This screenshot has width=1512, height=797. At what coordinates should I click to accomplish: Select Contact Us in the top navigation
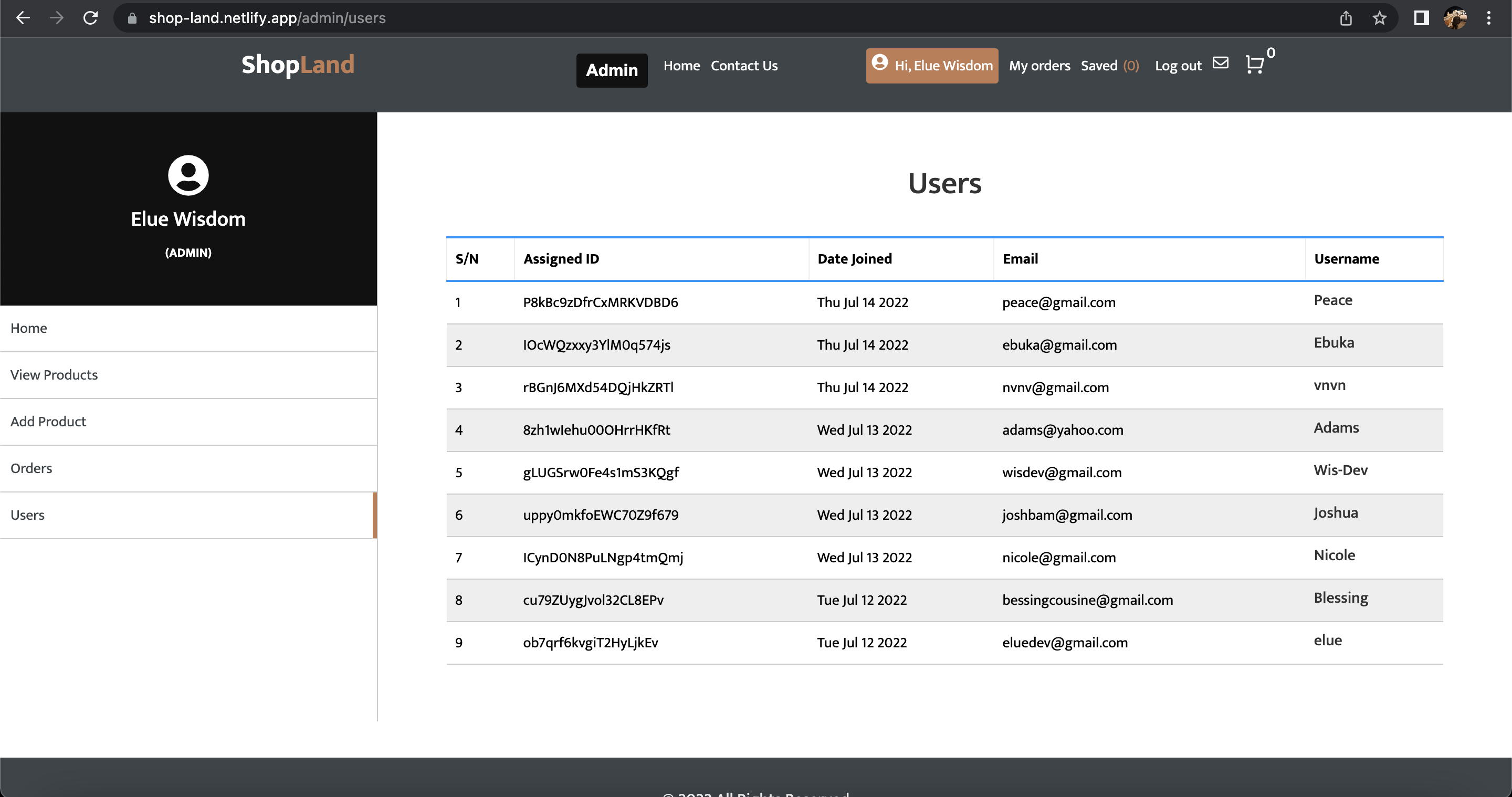pyautogui.click(x=744, y=66)
